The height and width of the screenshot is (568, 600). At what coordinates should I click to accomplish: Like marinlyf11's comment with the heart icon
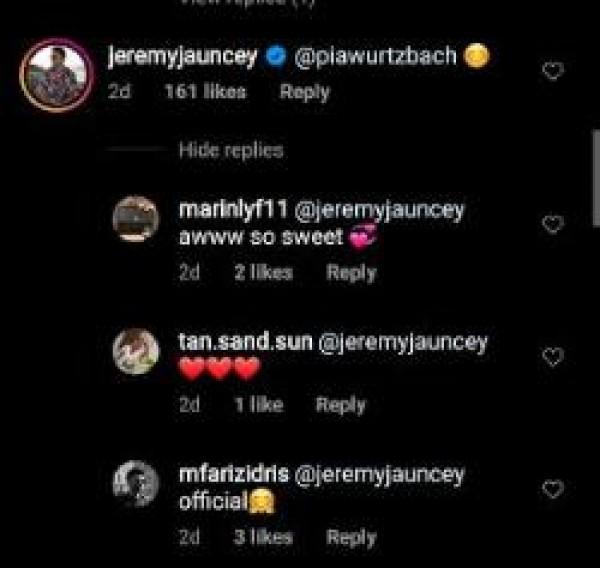[552, 224]
